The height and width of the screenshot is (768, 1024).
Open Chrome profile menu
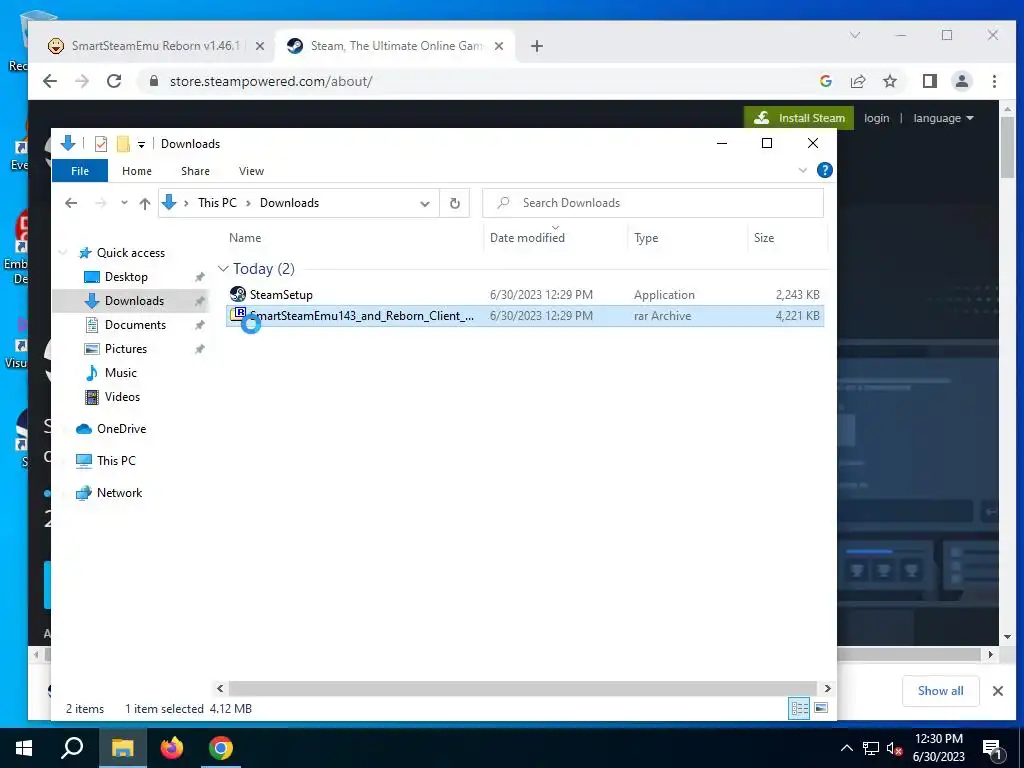click(x=961, y=81)
